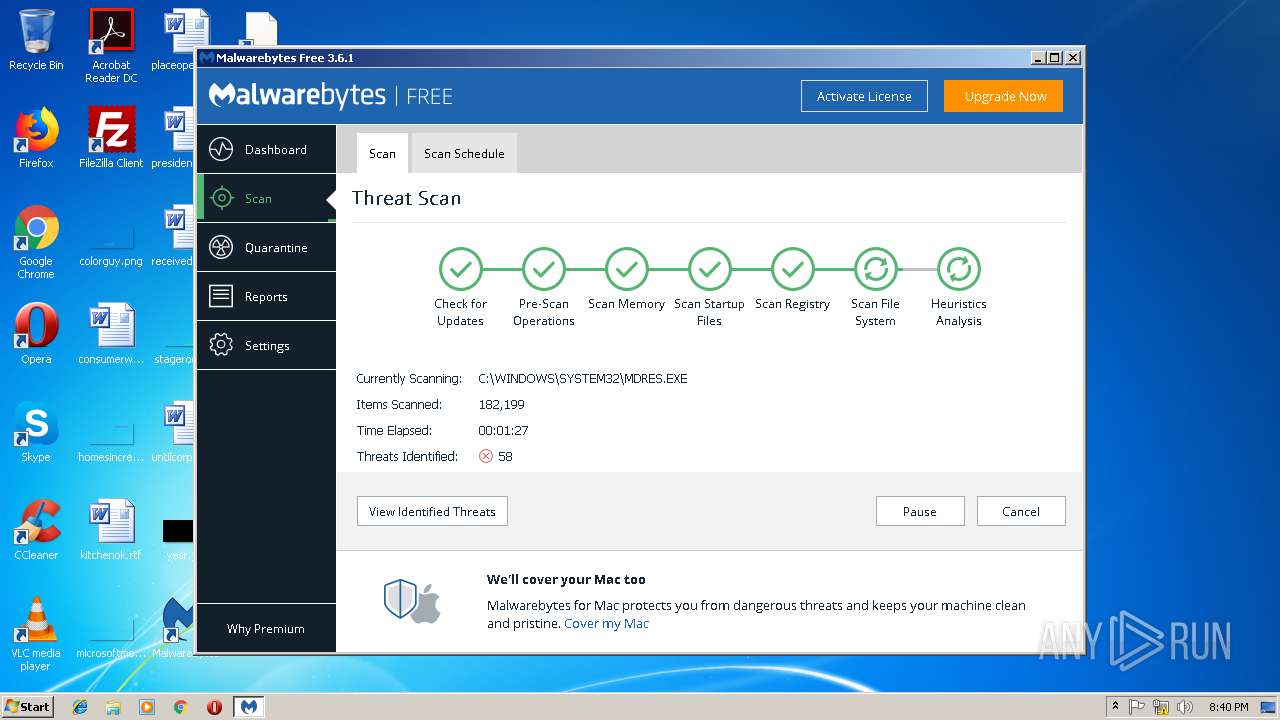This screenshot has height=720, width=1280.
Task: Select the Skype desktop shortcut
Action: point(36,432)
